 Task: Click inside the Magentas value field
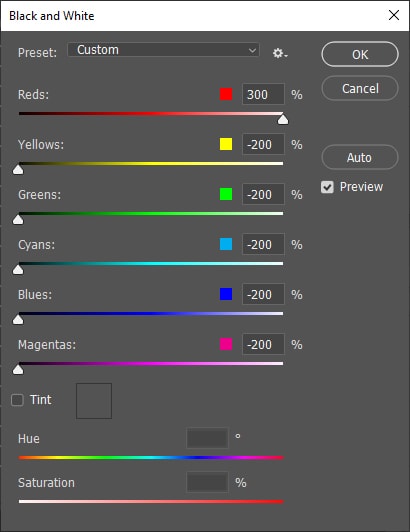pyautogui.click(x=263, y=344)
